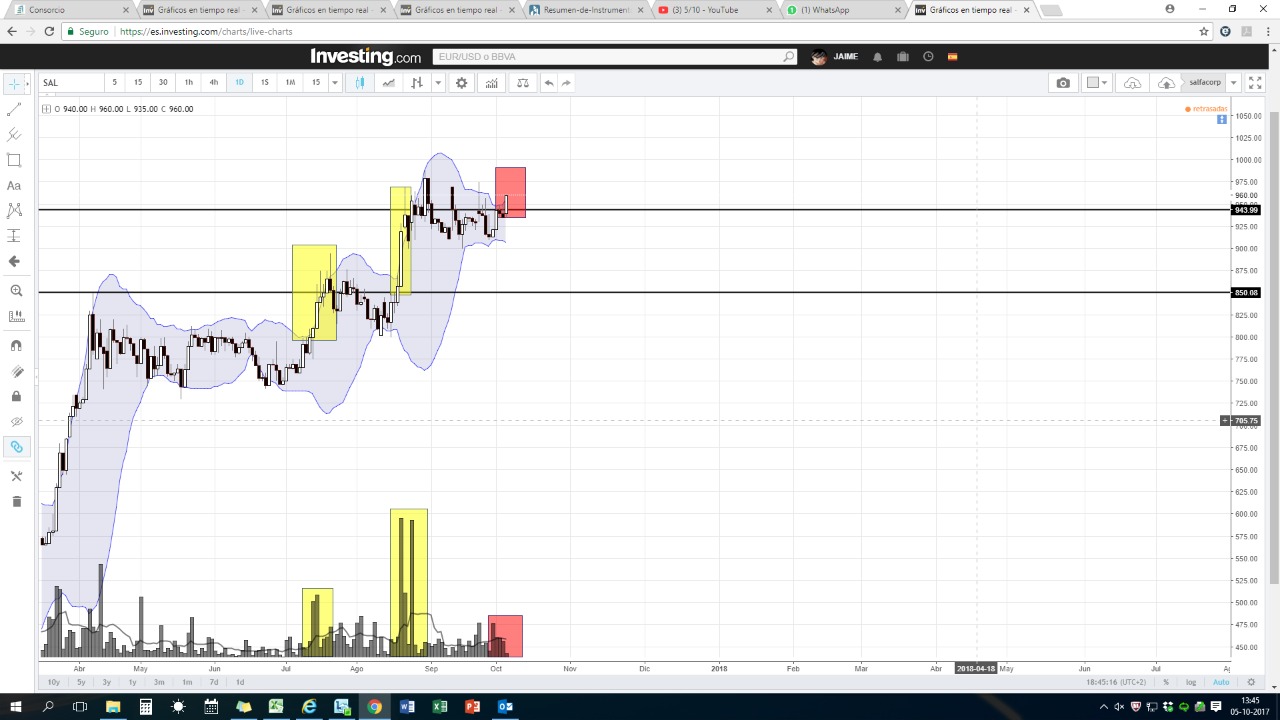Click the SAL symbol input field
The image size is (1280, 720).
point(71,83)
